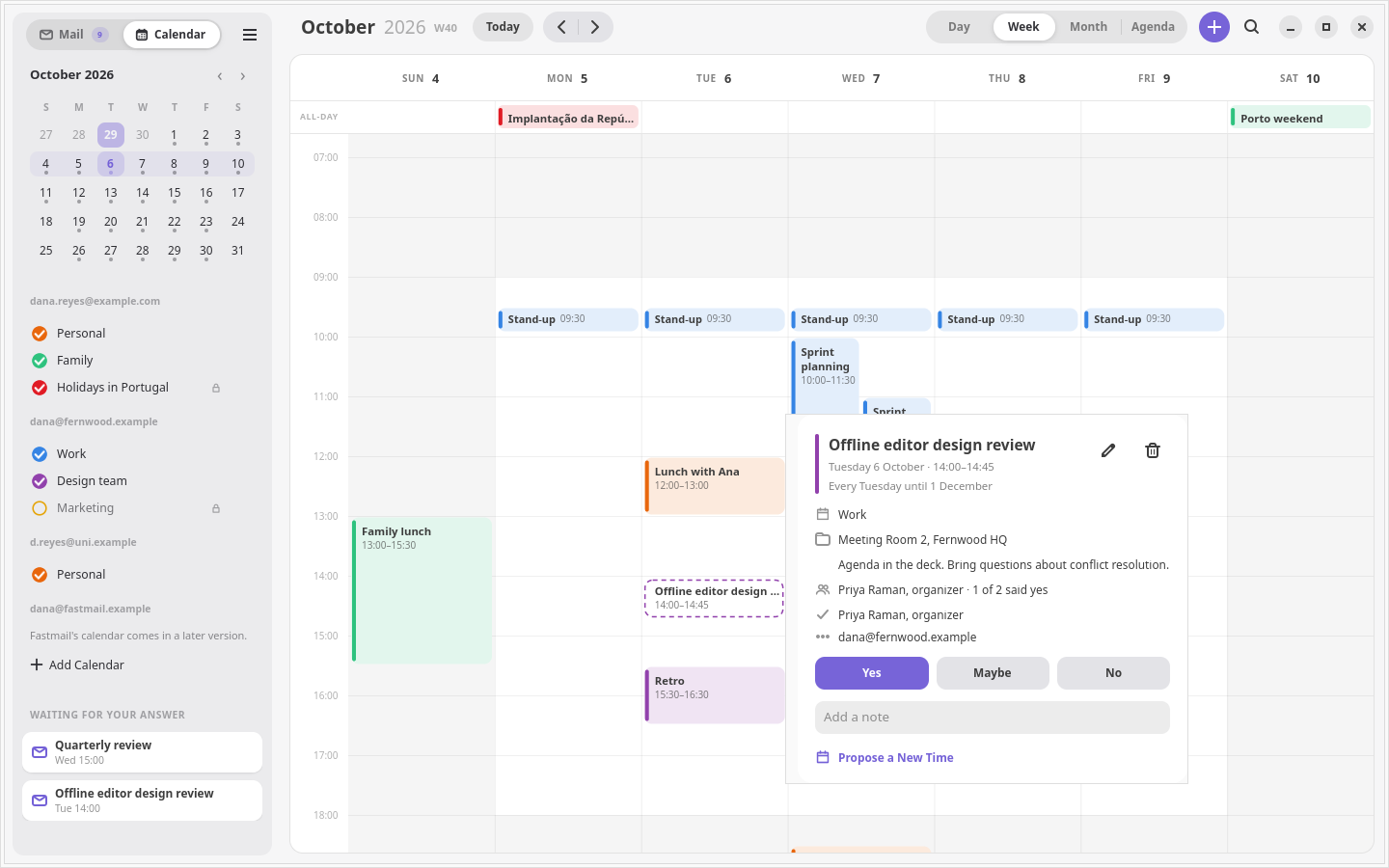
Task: Click the envelope icon on Offline editor card
Action: click(40, 800)
